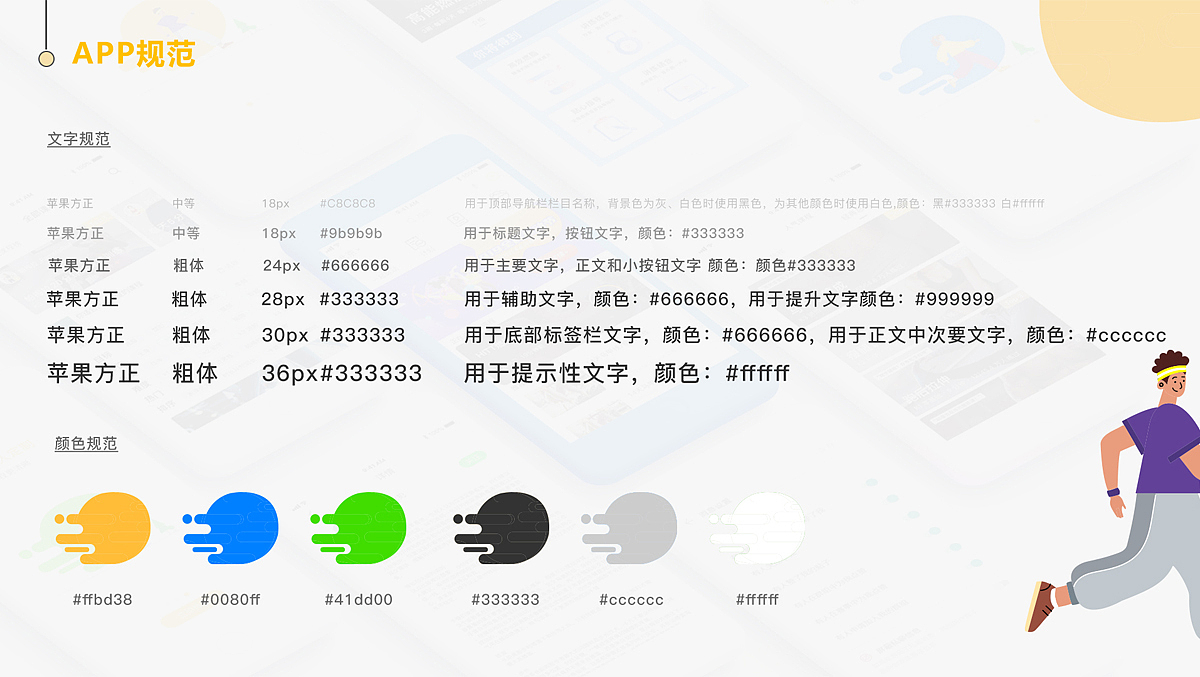Viewport: 1200px width, 677px height.
Task: Click the #ffffff label under the white blob
Action: (x=757, y=600)
